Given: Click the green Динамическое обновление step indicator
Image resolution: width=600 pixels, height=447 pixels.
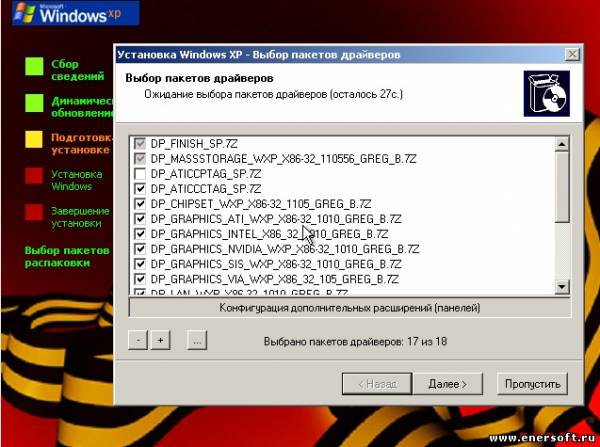Looking at the screenshot, I should tap(34, 103).
